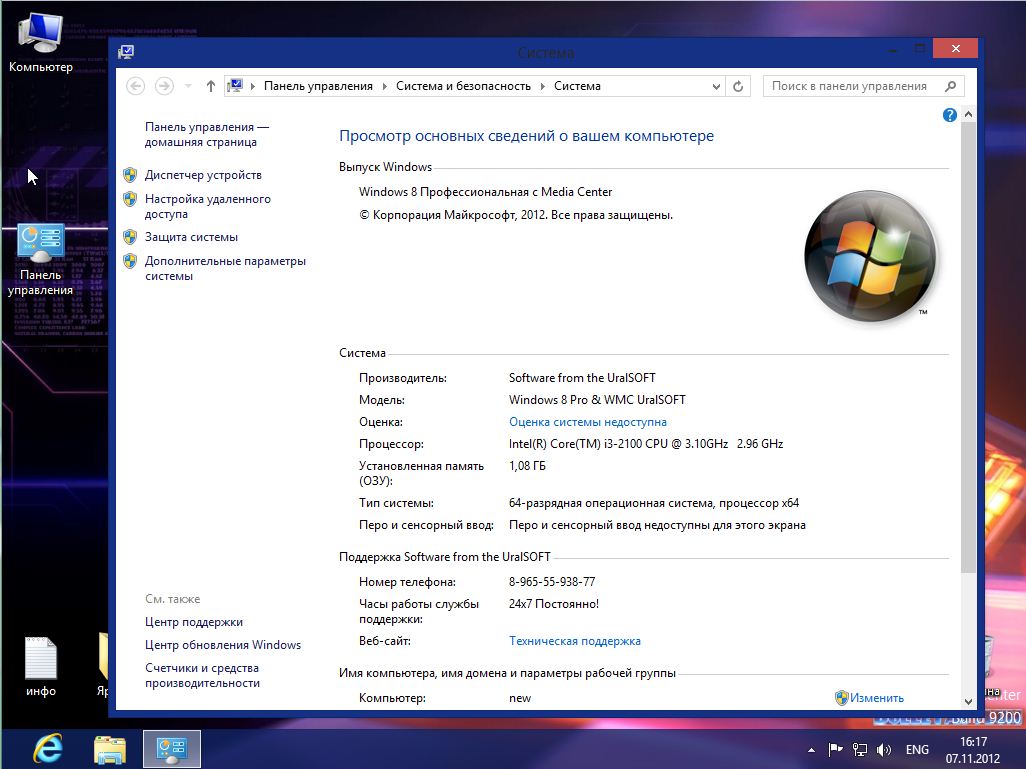Click the volume speaker tray icon
Viewport: 1026px width, 769px height.
pos(883,749)
